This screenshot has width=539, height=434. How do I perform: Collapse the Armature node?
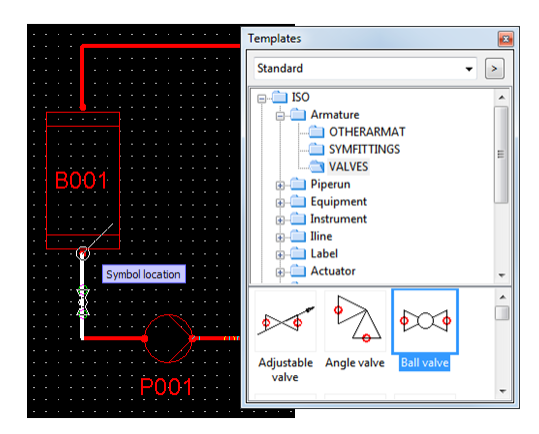(280, 116)
